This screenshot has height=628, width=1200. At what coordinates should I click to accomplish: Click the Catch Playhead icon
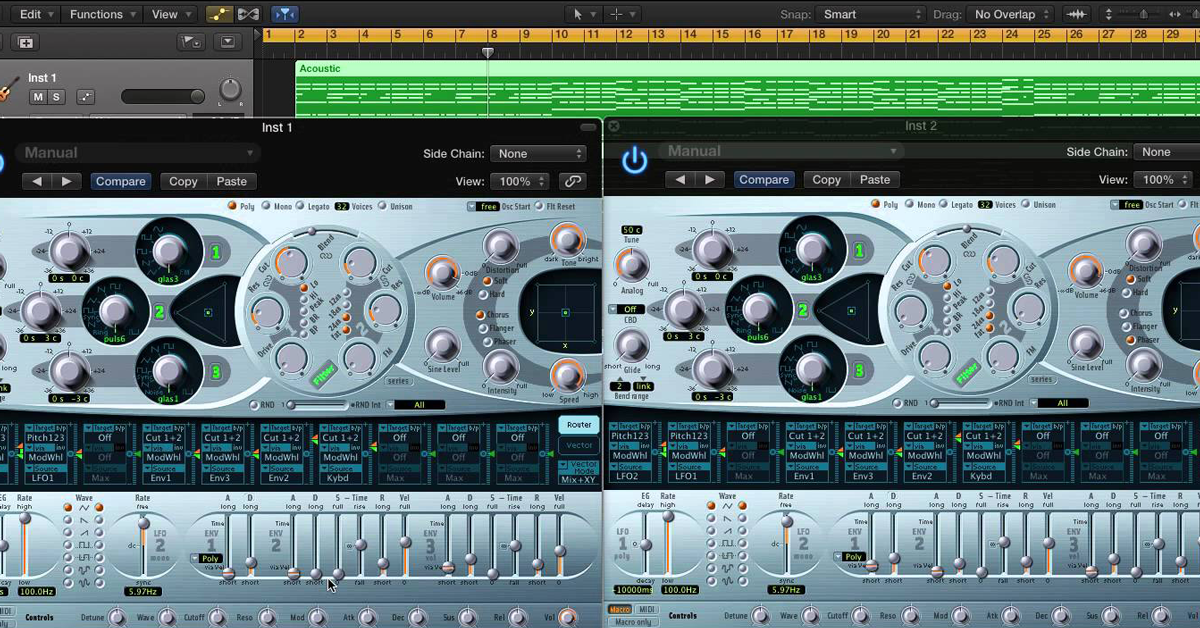pyautogui.click(x=285, y=14)
